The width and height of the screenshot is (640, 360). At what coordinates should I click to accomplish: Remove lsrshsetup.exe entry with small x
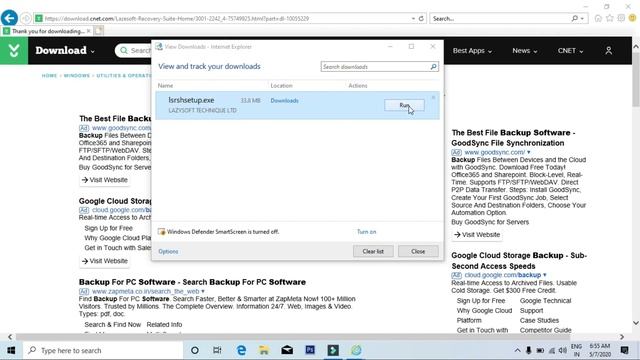(433, 98)
